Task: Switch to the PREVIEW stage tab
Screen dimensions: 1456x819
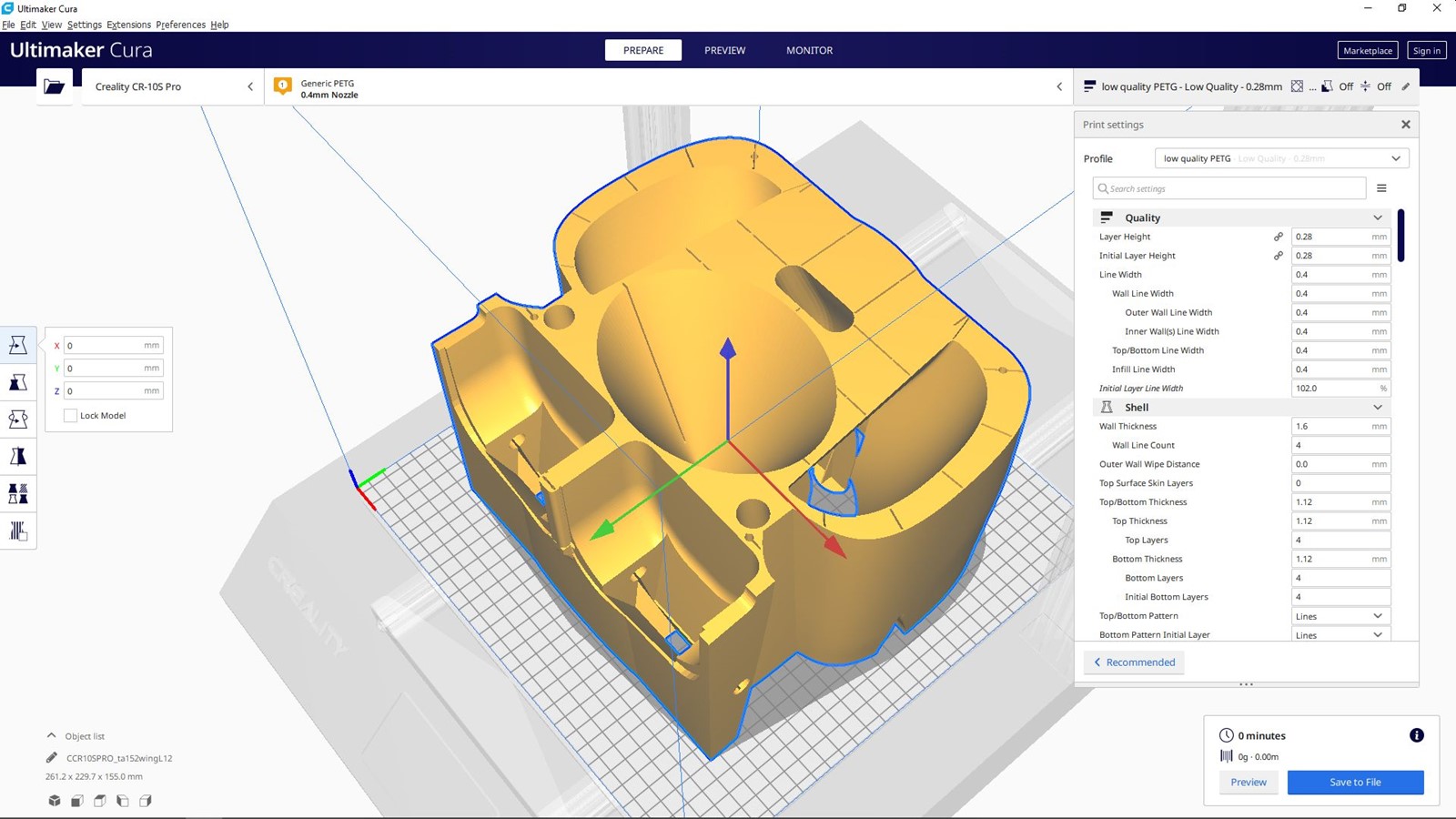Action: click(x=724, y=50)
